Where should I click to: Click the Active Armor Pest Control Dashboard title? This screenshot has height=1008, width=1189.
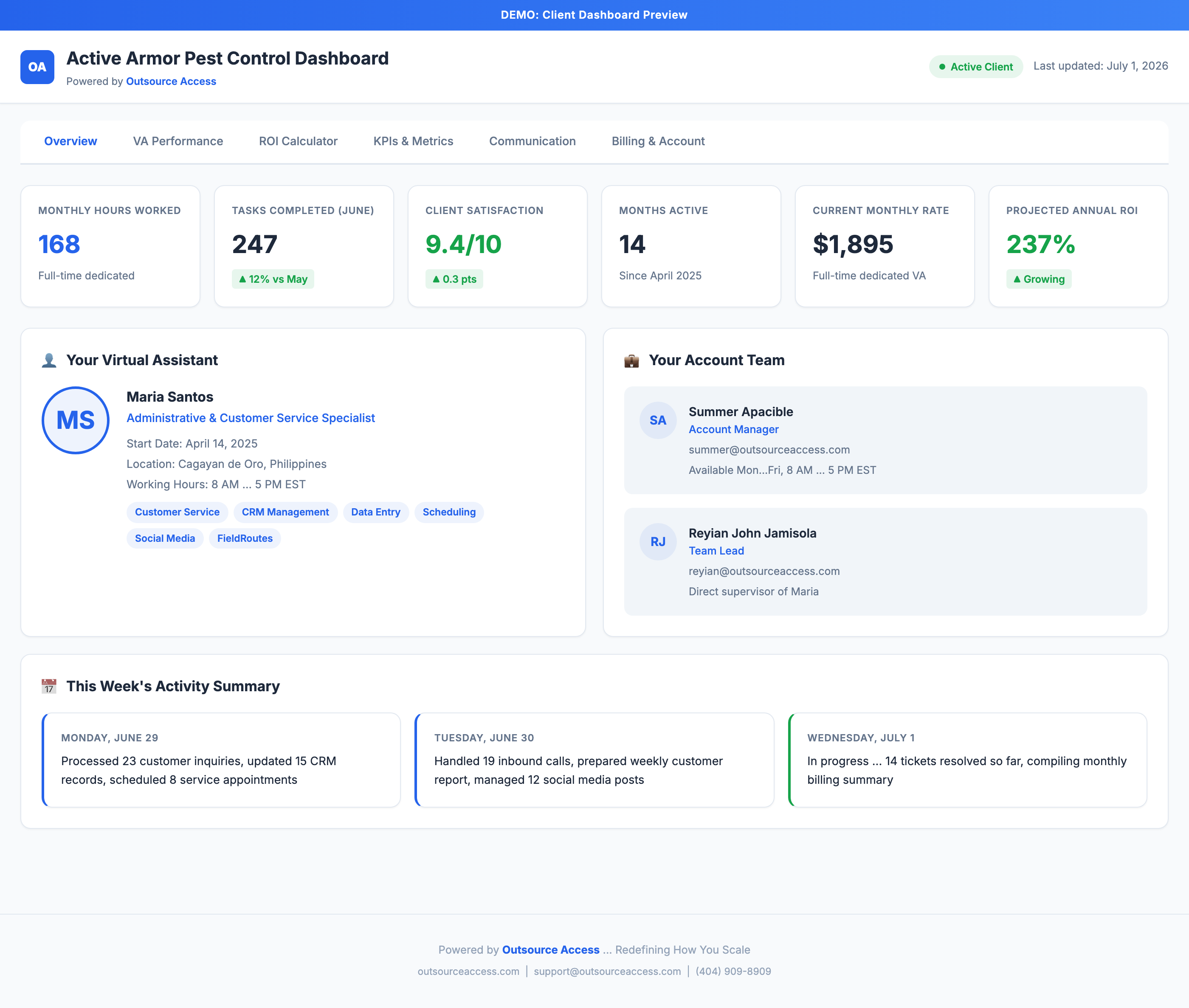228,58
